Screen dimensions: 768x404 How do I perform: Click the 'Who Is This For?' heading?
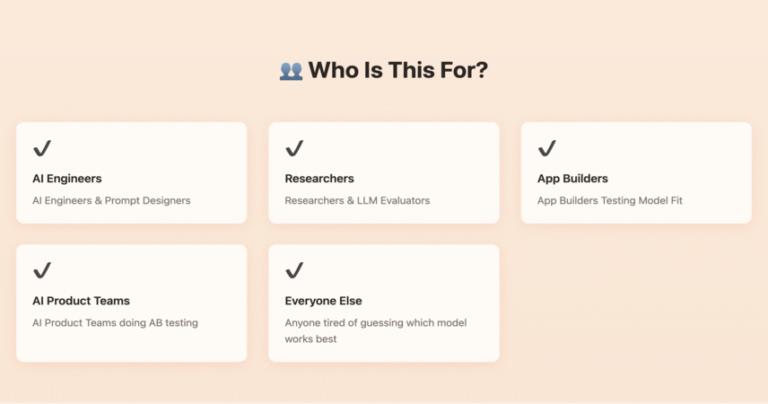(x=398, y=70)
